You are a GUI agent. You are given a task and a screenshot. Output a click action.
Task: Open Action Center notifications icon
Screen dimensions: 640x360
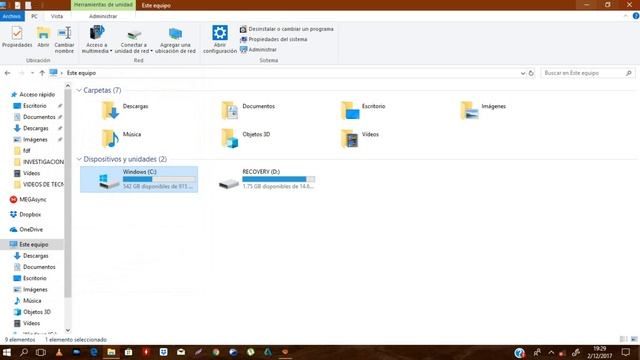[x=626, y=352]
